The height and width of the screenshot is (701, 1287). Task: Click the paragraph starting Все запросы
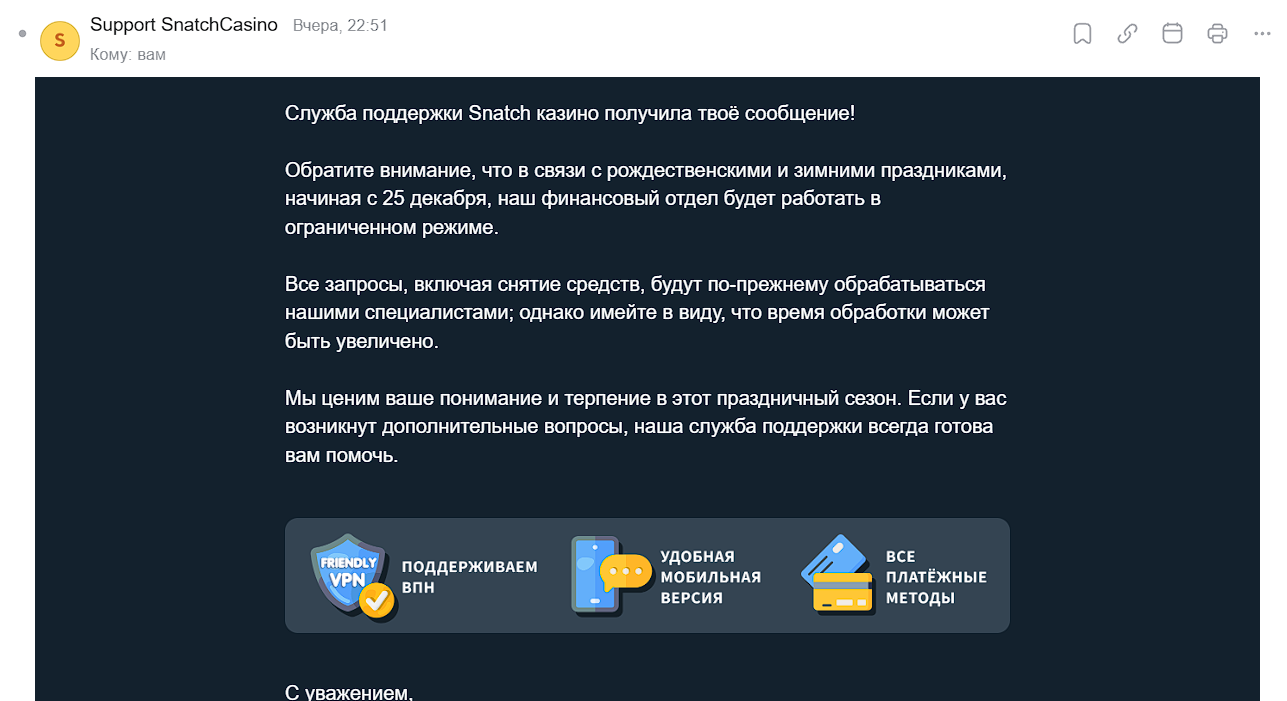[x=637, y=312]
